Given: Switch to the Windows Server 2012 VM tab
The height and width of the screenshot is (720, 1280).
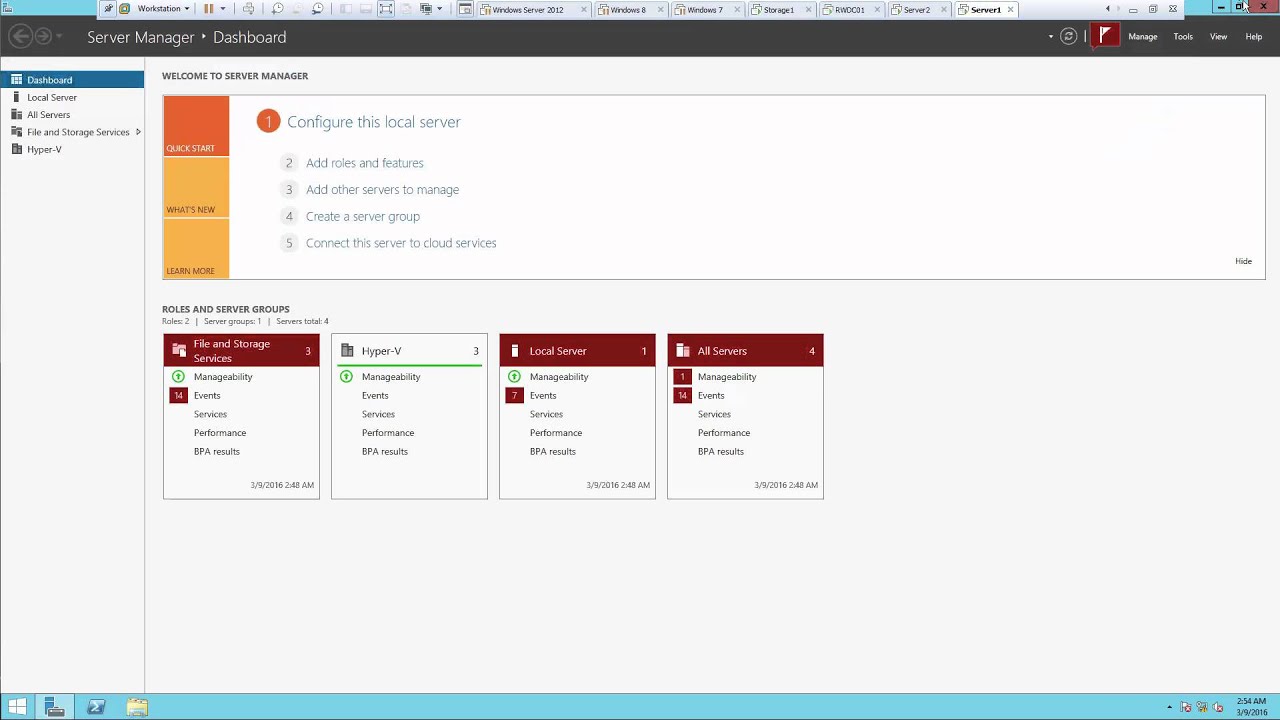Looking at the screenshot, I should 527,10.
